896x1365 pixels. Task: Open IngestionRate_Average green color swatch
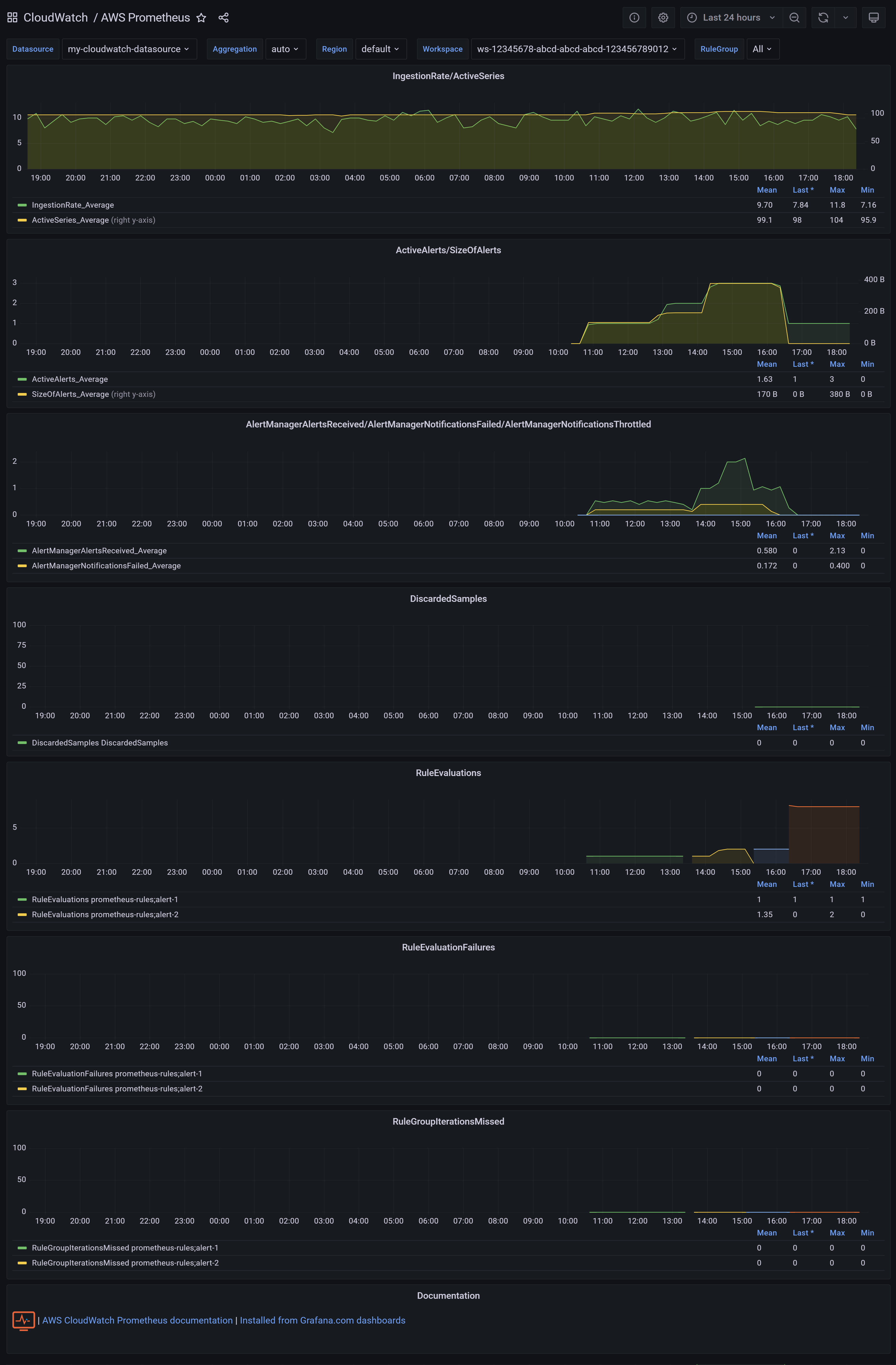click(22, 205)
